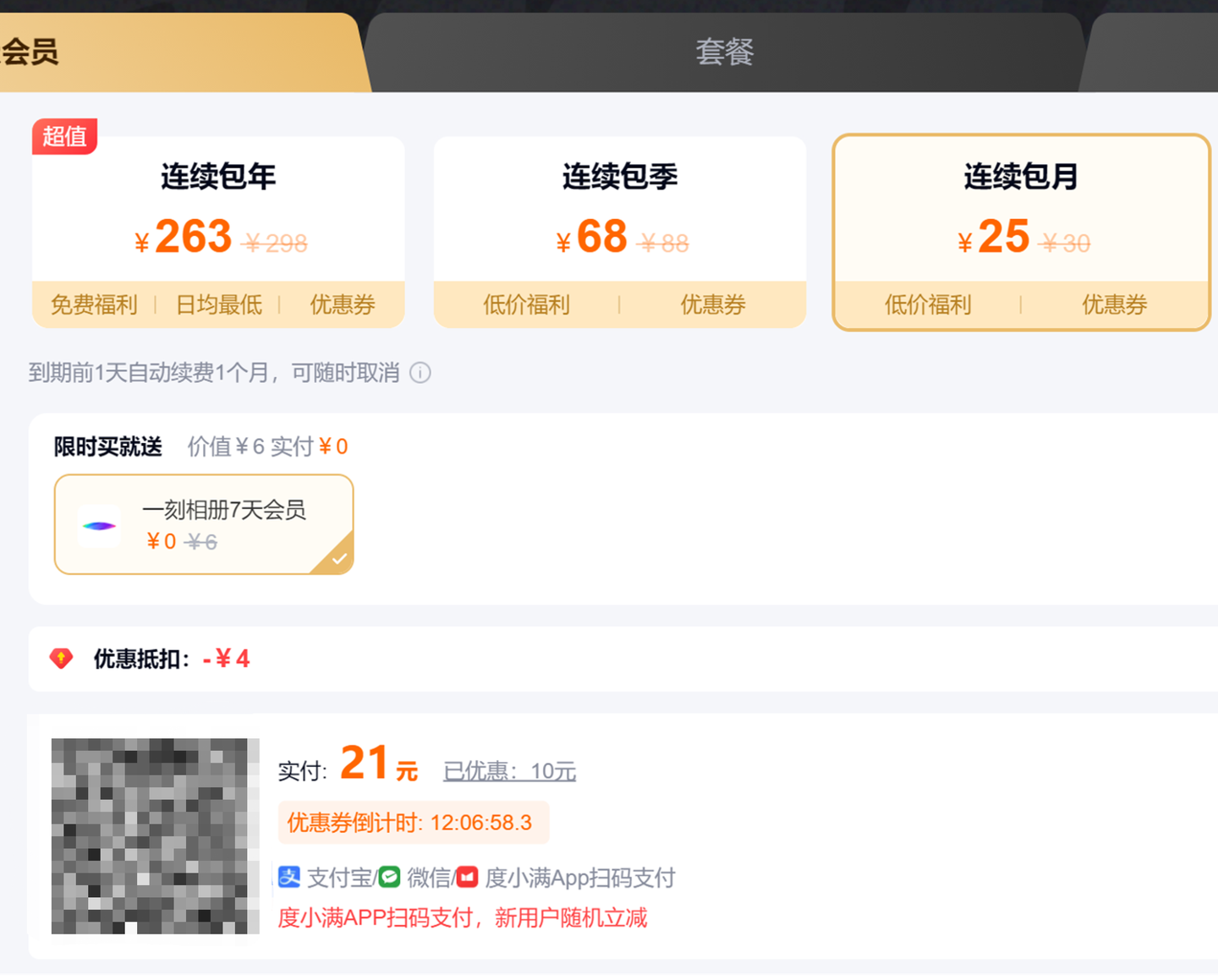Click the 超值 badge on the annual plan

(x=64, y=136)
